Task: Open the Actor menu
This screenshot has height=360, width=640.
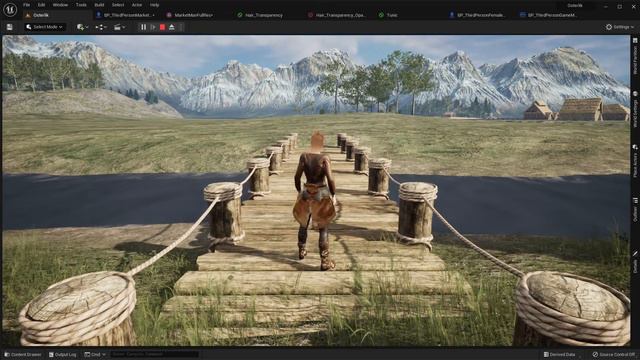Action: 137,5
